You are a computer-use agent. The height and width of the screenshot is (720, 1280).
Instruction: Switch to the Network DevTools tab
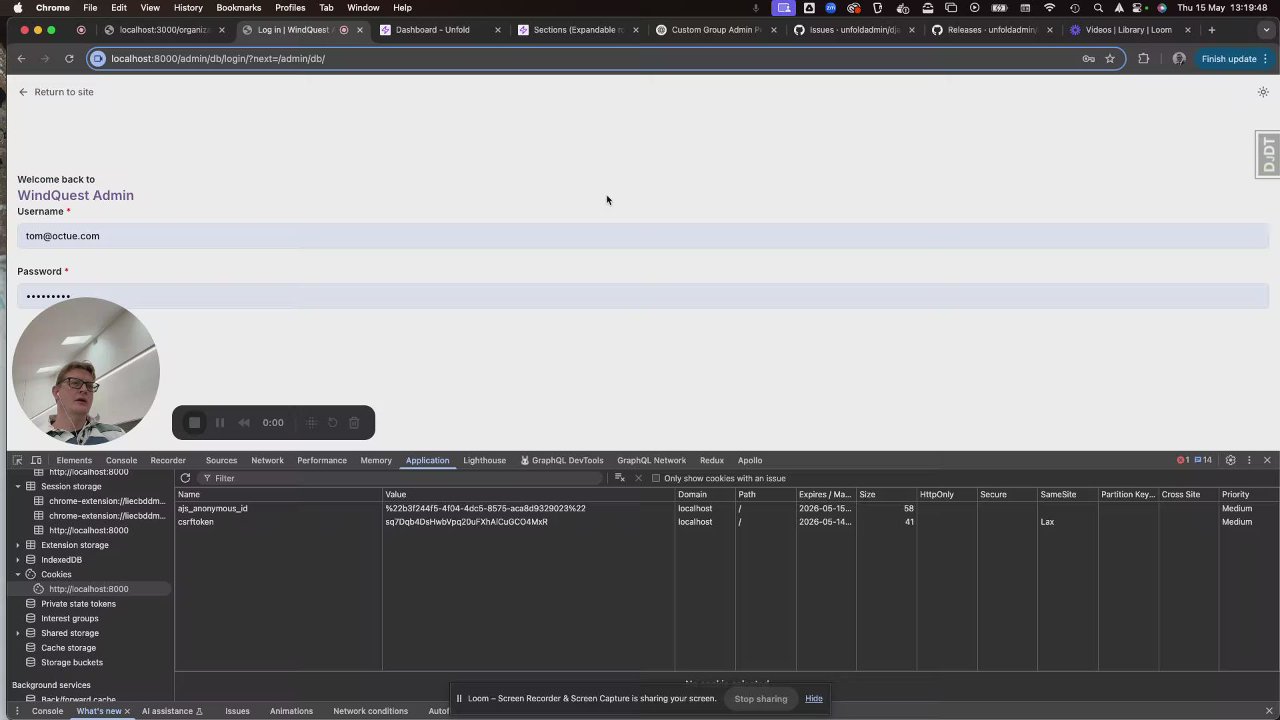click(x=267, y=460)
